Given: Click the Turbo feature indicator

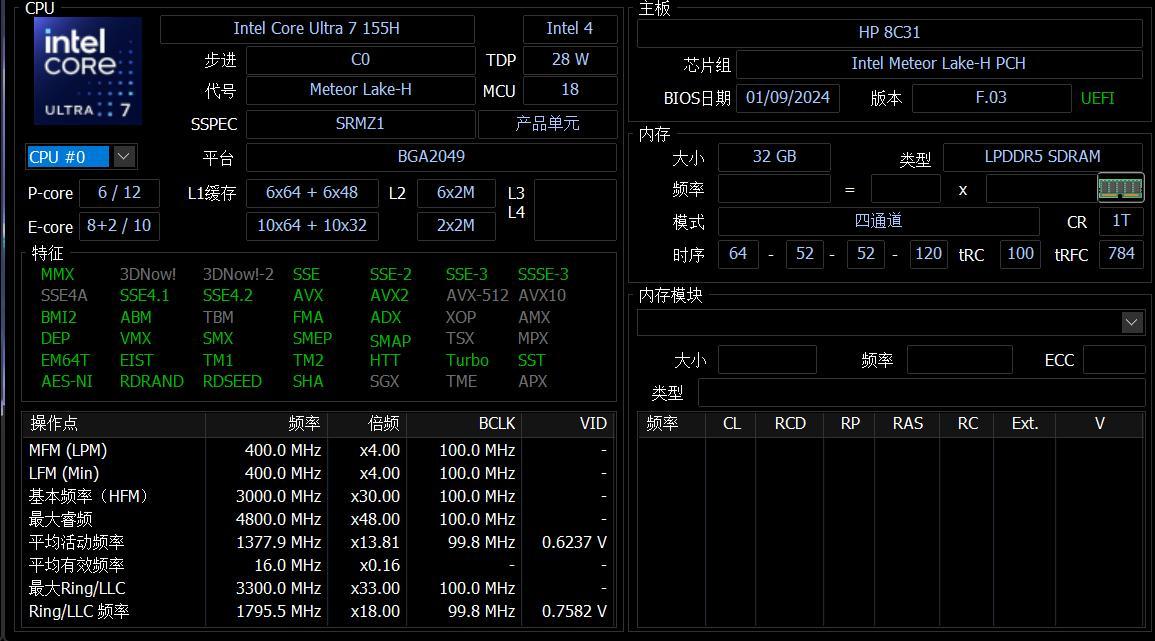Looking at the screenshot, I should 467,360.
